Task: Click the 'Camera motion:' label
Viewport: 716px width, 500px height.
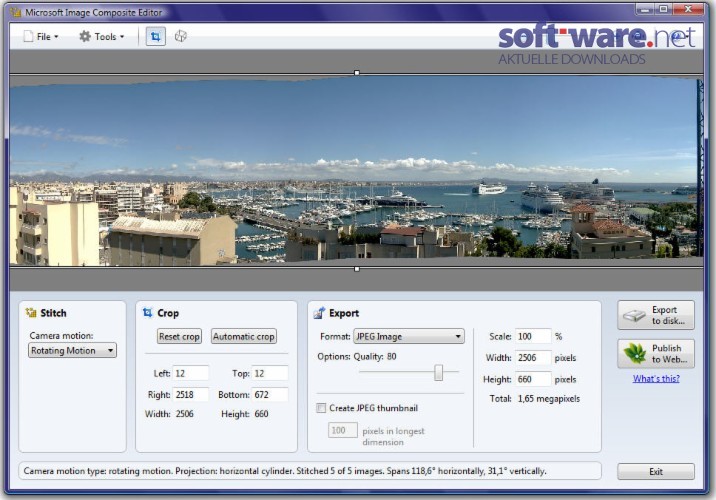Action: 61,336
